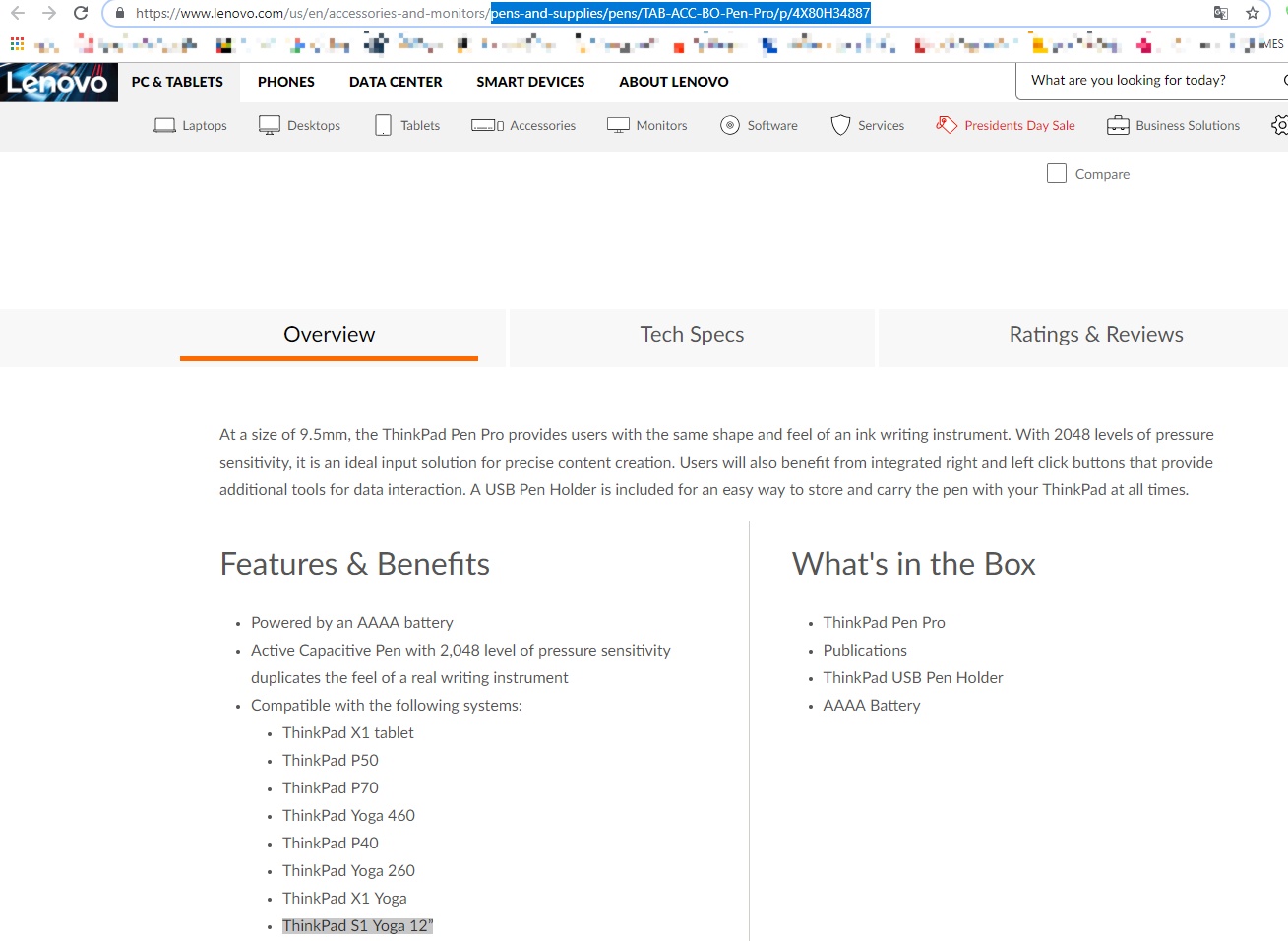Screen dimensions: 1288x941
Task: Click the Desktops monitor icon
Action: pos(270,125)
